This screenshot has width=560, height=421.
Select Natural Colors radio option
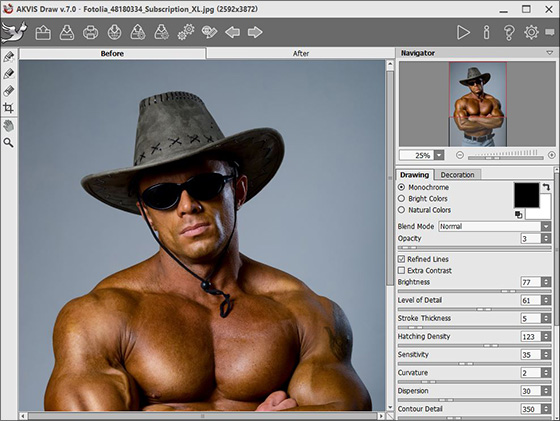(x=401, y=210)
